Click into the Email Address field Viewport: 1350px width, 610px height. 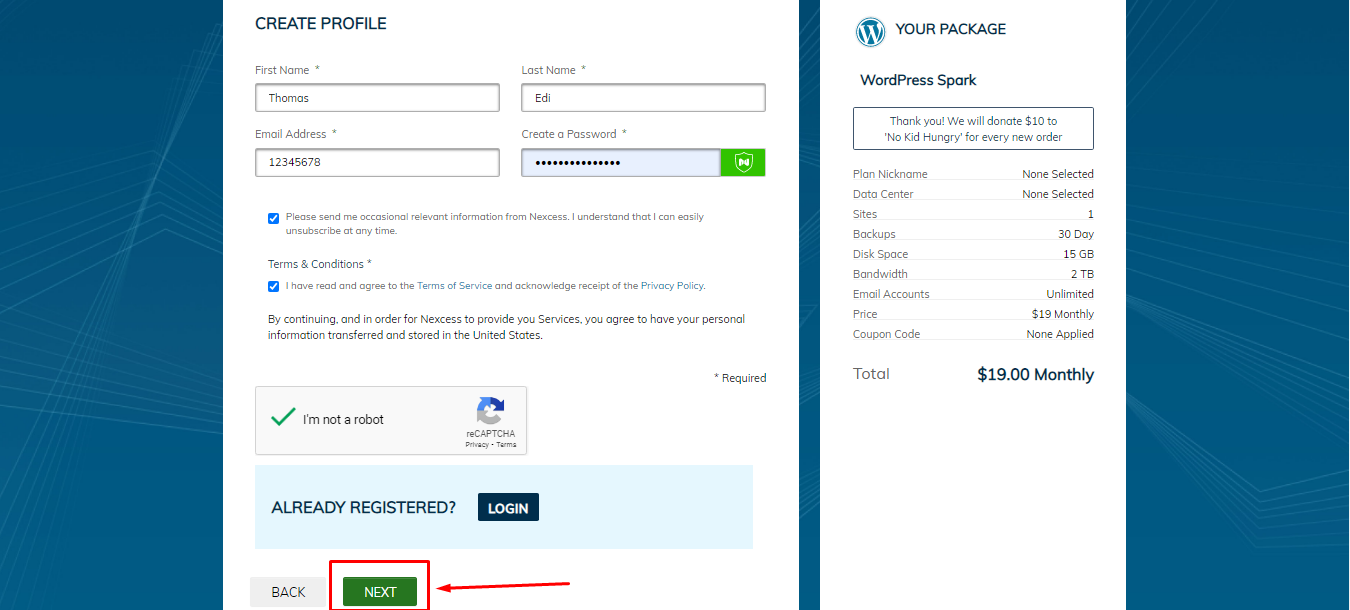(377, 162)
